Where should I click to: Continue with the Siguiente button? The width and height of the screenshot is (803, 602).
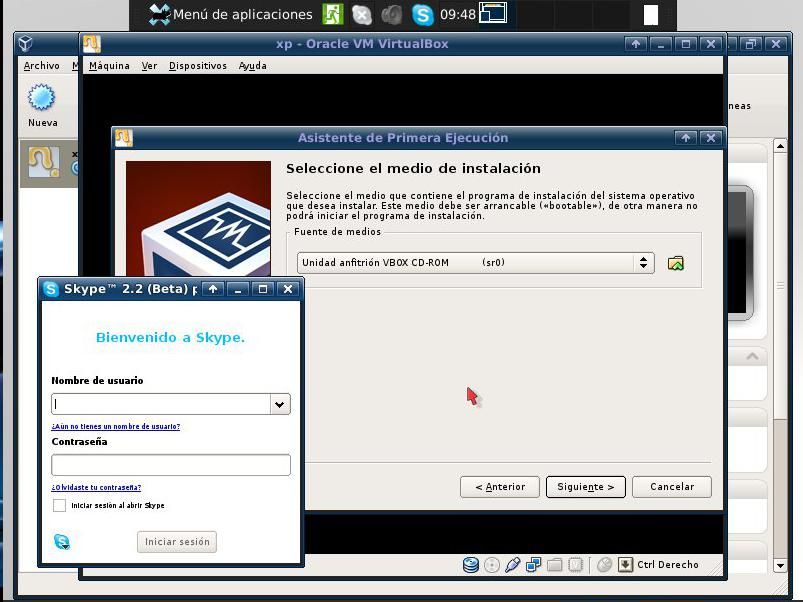tap(585, 487)
